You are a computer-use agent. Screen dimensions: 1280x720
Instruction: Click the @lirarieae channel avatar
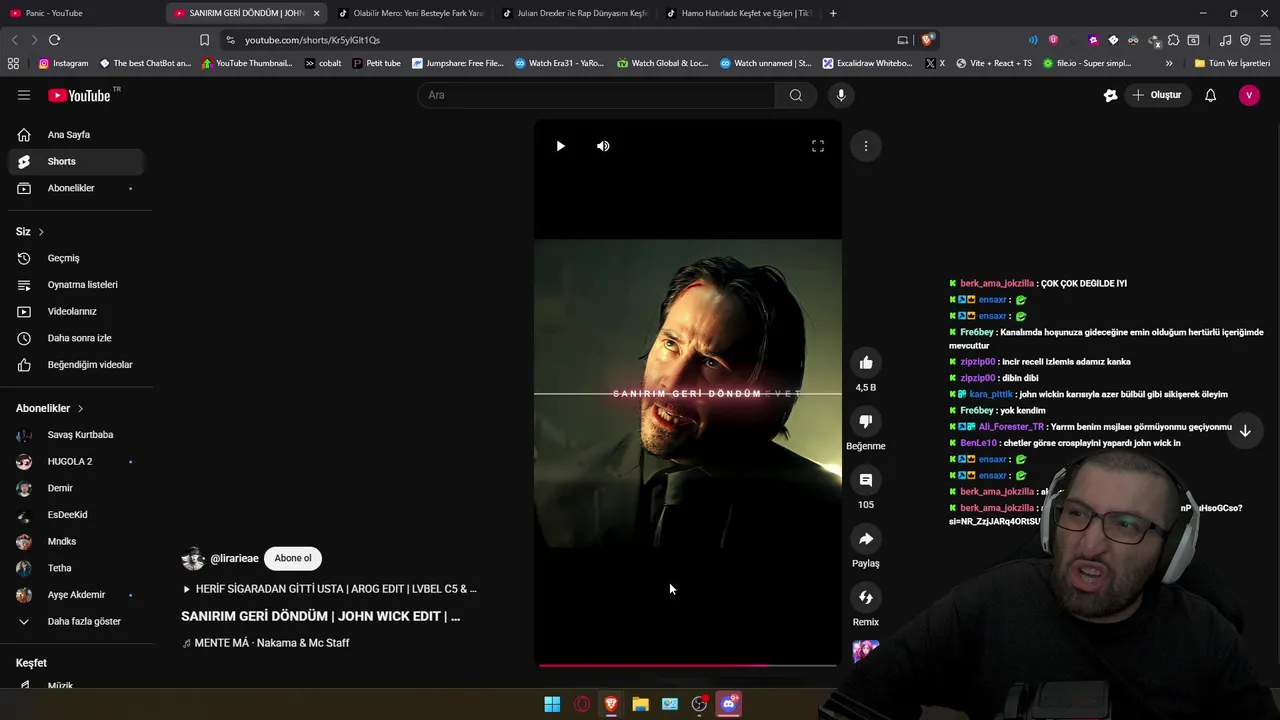pos(193,559)
